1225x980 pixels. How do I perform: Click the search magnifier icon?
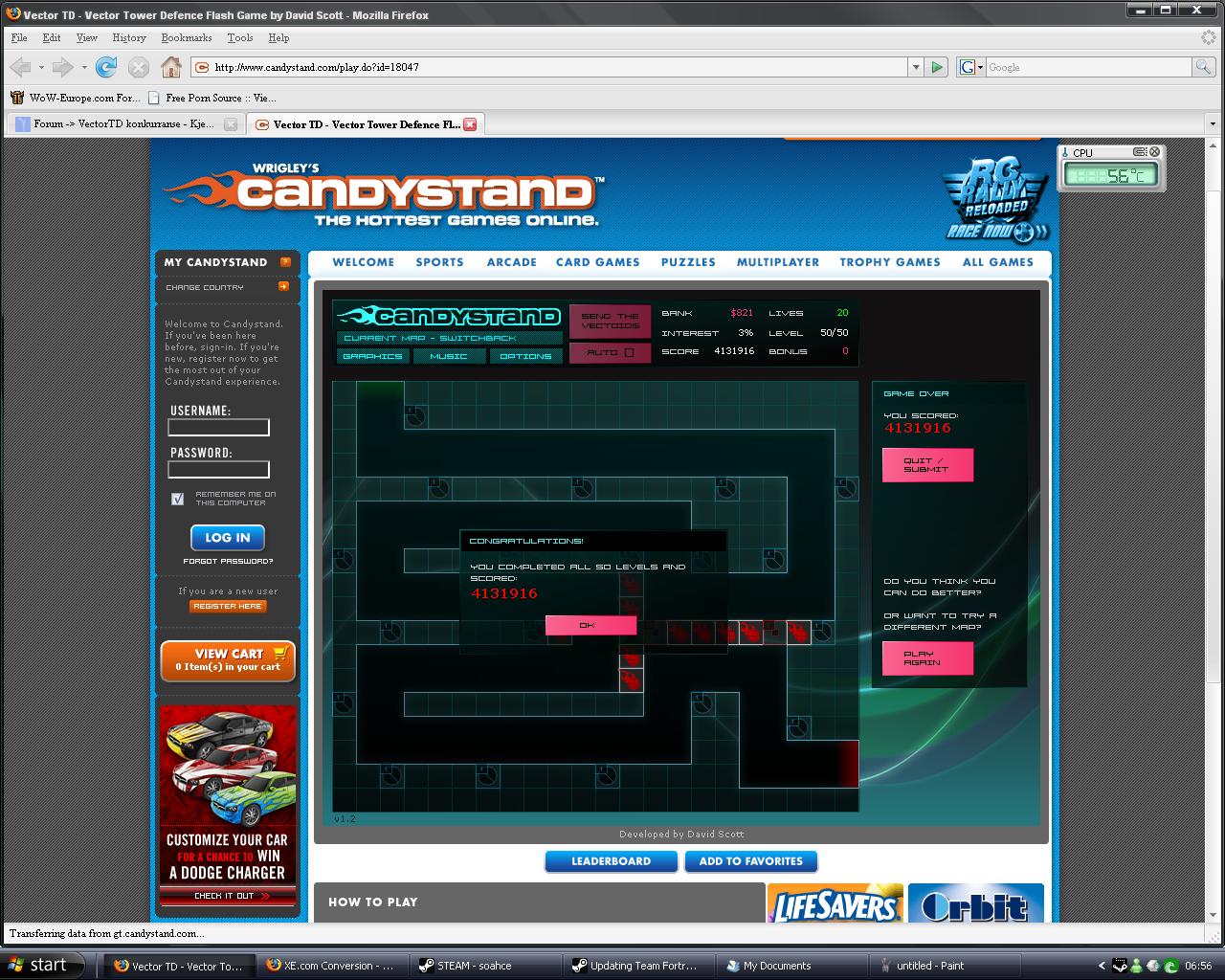pyautogui.click(x=1204, y=67)
